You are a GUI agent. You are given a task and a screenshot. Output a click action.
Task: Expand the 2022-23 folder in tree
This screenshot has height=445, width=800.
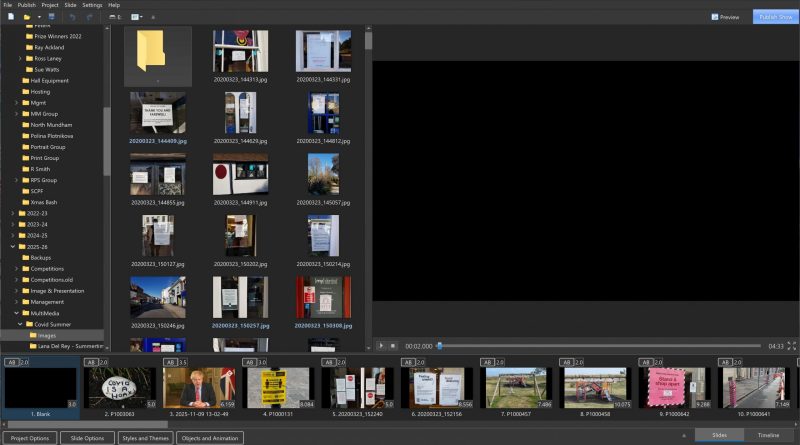tap(13, 212)
